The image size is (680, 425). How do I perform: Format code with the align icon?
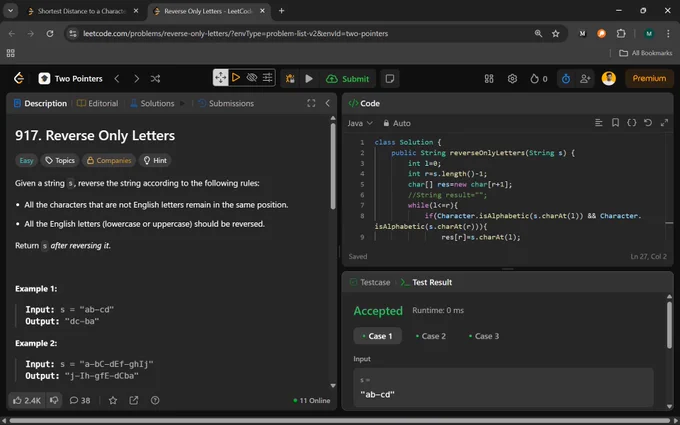point(598,123)
